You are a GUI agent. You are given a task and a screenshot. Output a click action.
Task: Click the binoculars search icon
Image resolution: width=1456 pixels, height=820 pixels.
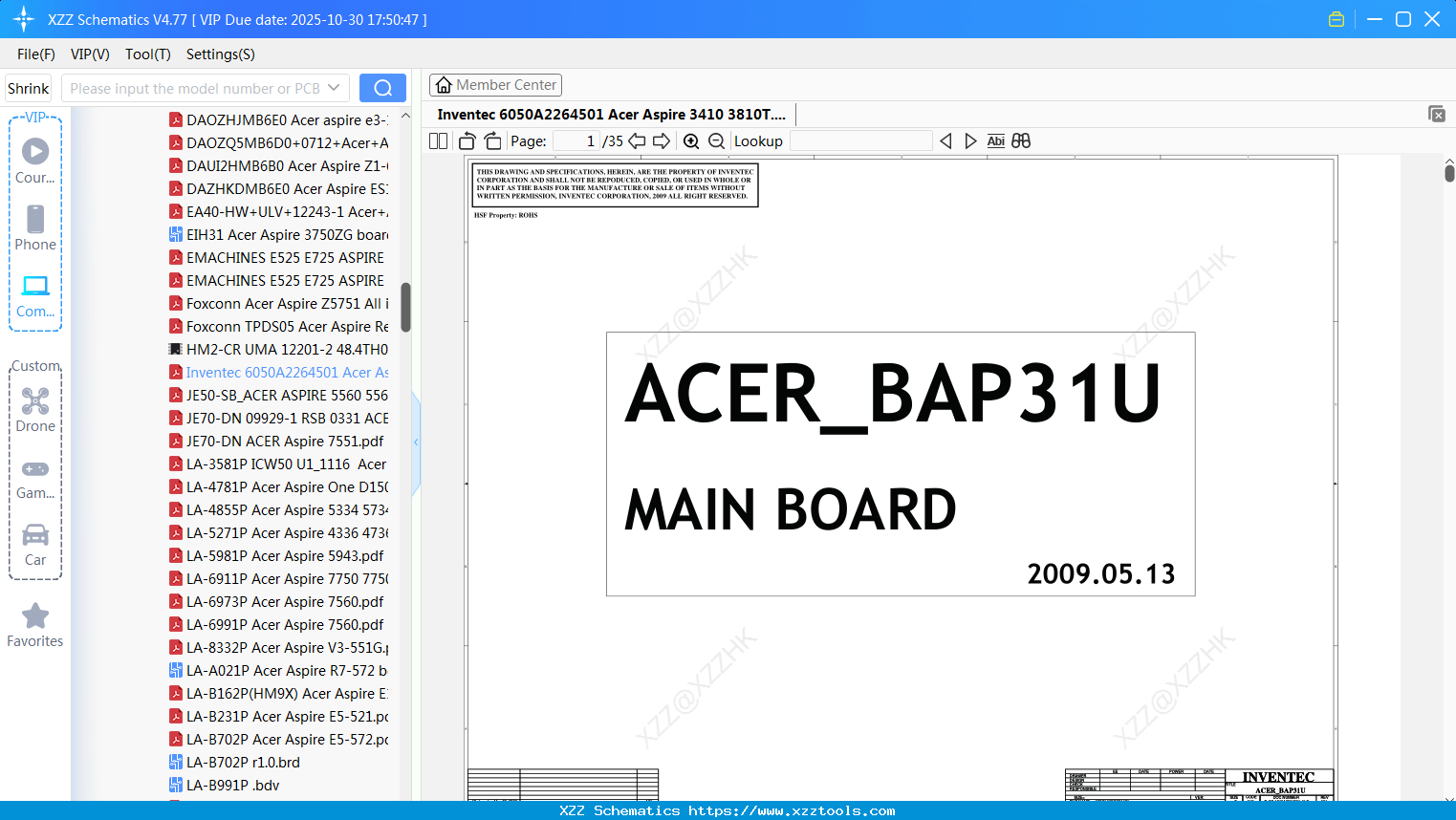tap(1021, 141)
